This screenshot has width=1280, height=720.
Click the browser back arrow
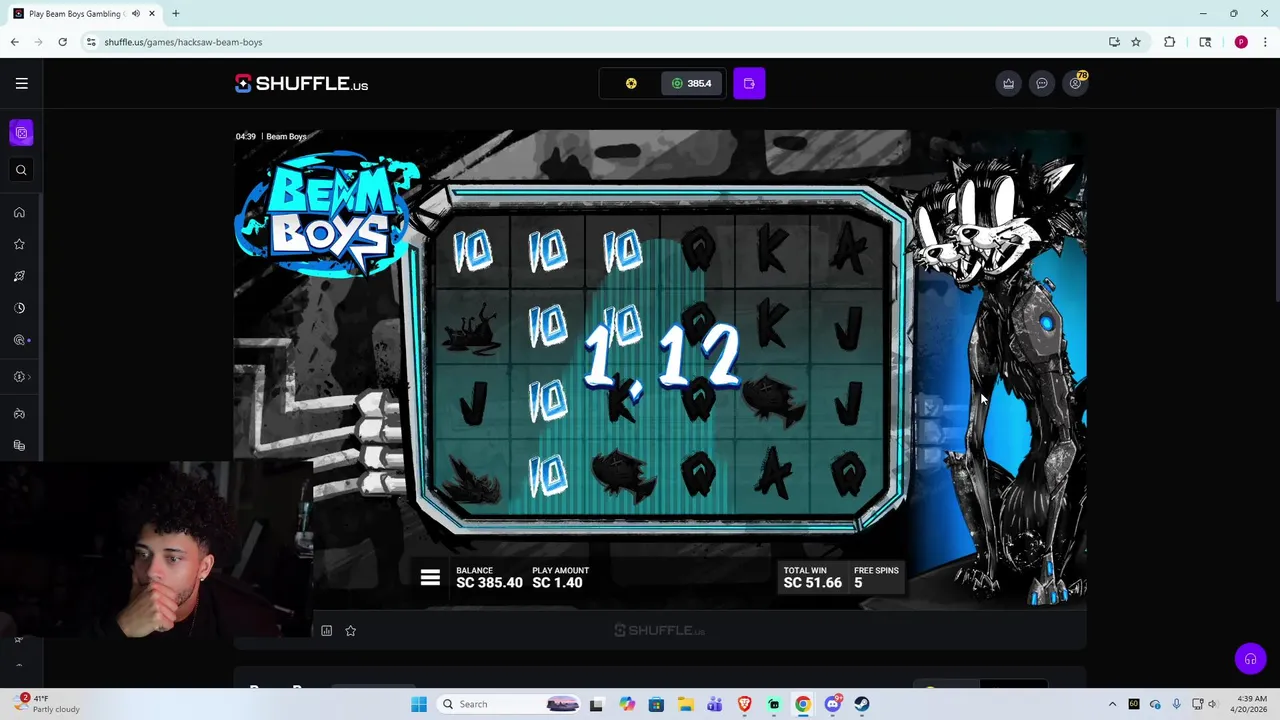[14, 42]
